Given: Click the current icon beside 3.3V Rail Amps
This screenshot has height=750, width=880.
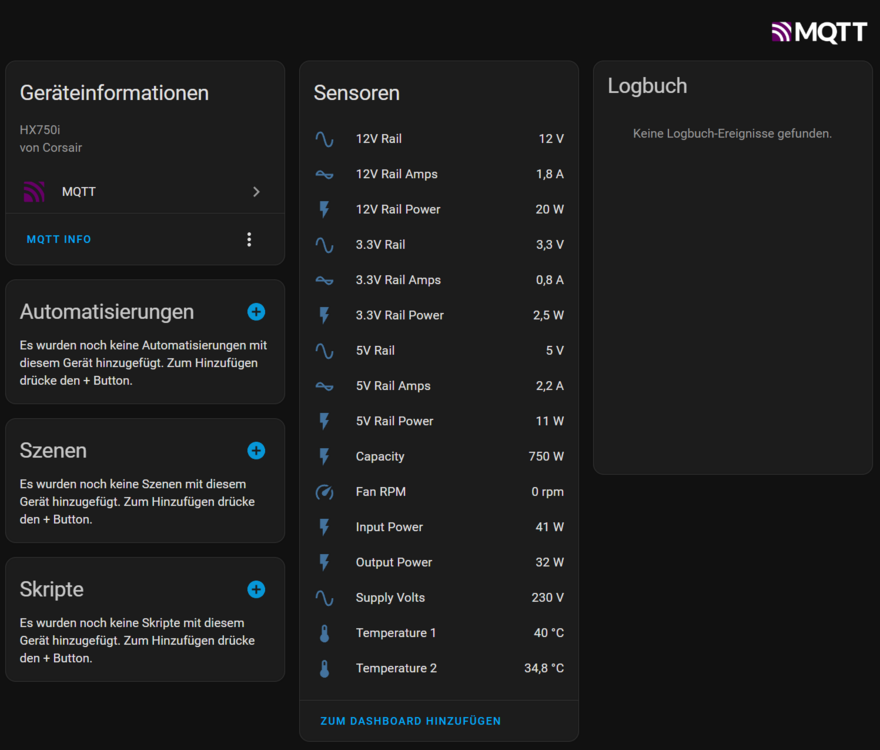Looking at the screenshot, I should [324, 280].
